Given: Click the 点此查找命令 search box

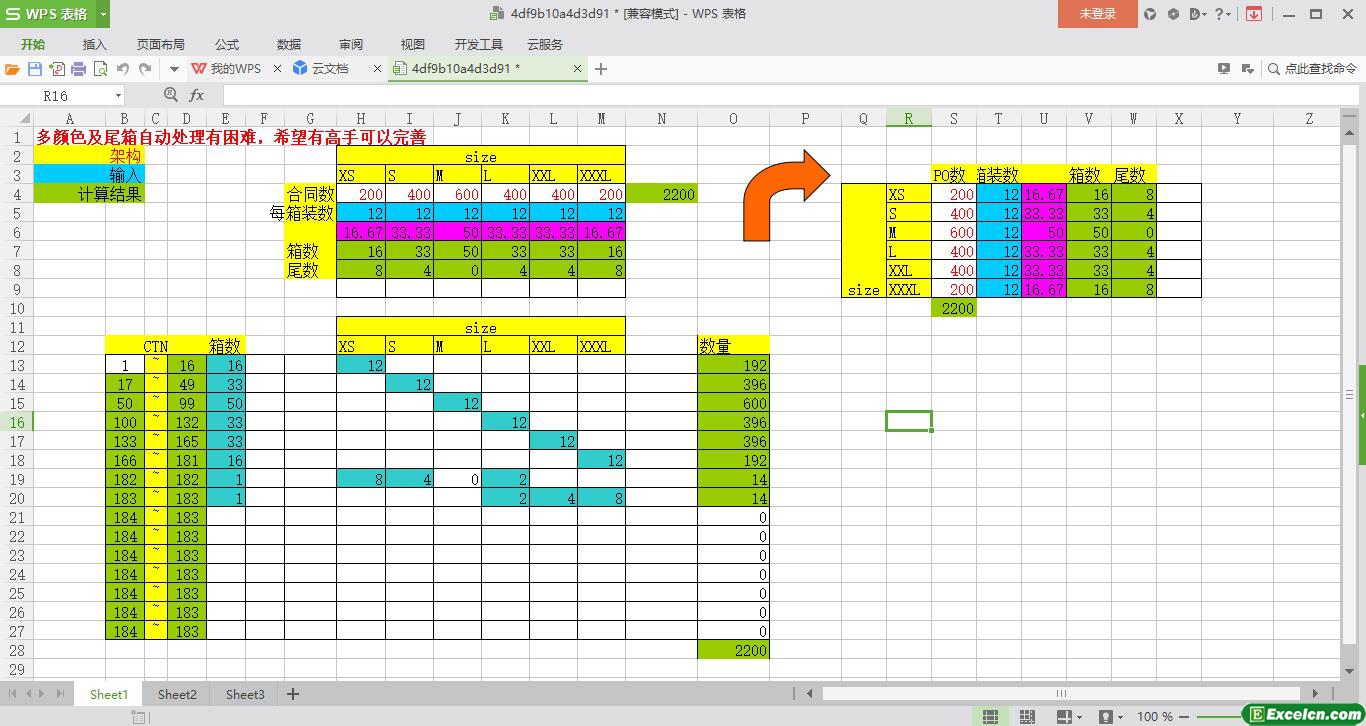Looking at the screenshot, I should 1313,69.
